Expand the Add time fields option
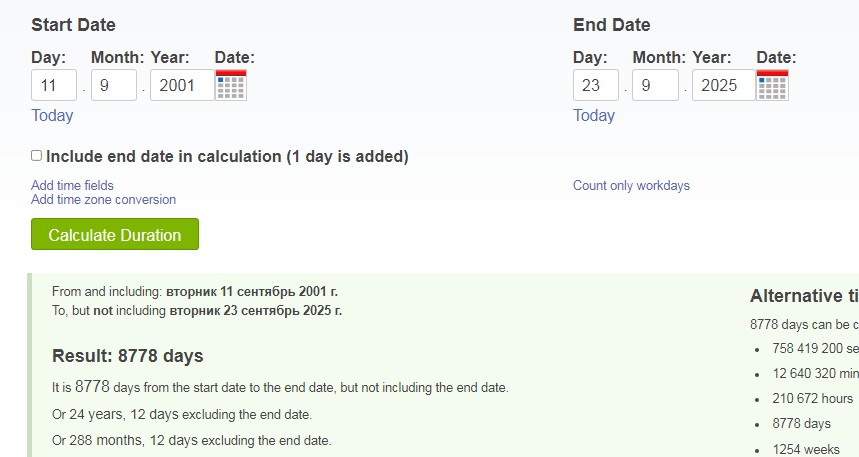The height and width of the screenshot is (457, 859). [72, 185]
